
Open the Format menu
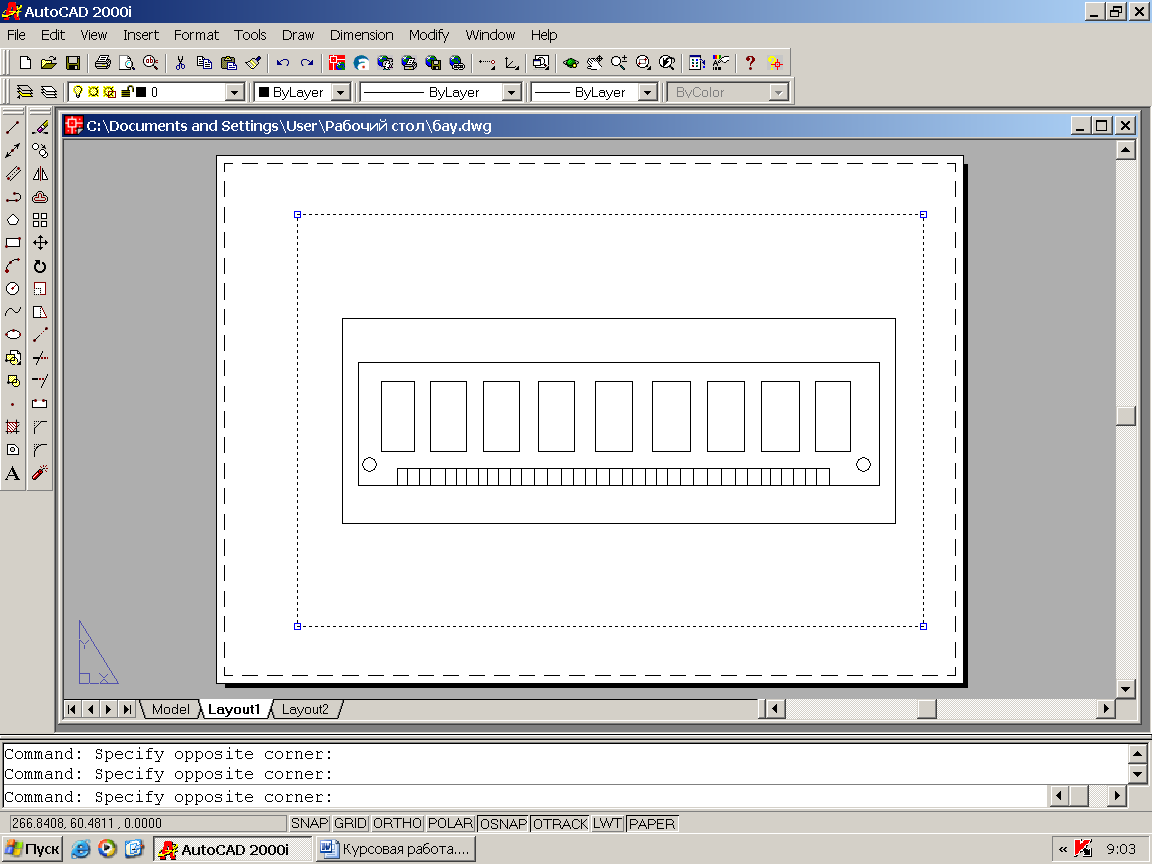[x=196, y=35]
